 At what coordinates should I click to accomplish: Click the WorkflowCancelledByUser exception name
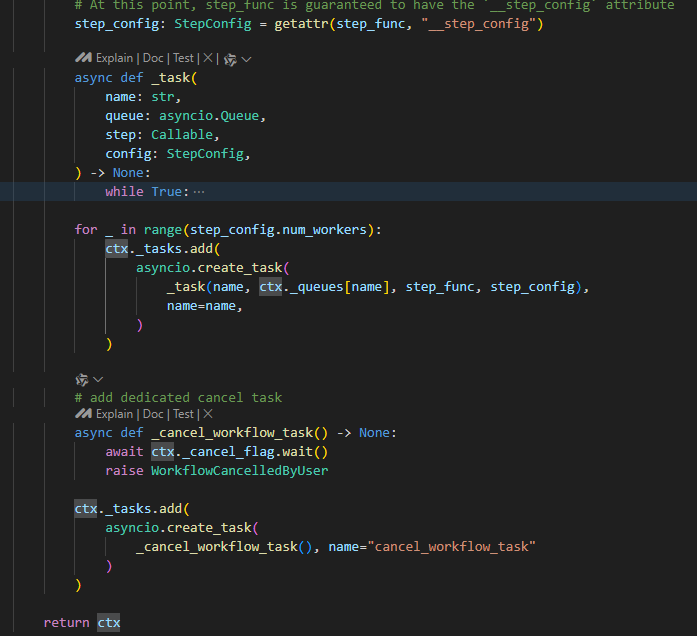(240, 471)
